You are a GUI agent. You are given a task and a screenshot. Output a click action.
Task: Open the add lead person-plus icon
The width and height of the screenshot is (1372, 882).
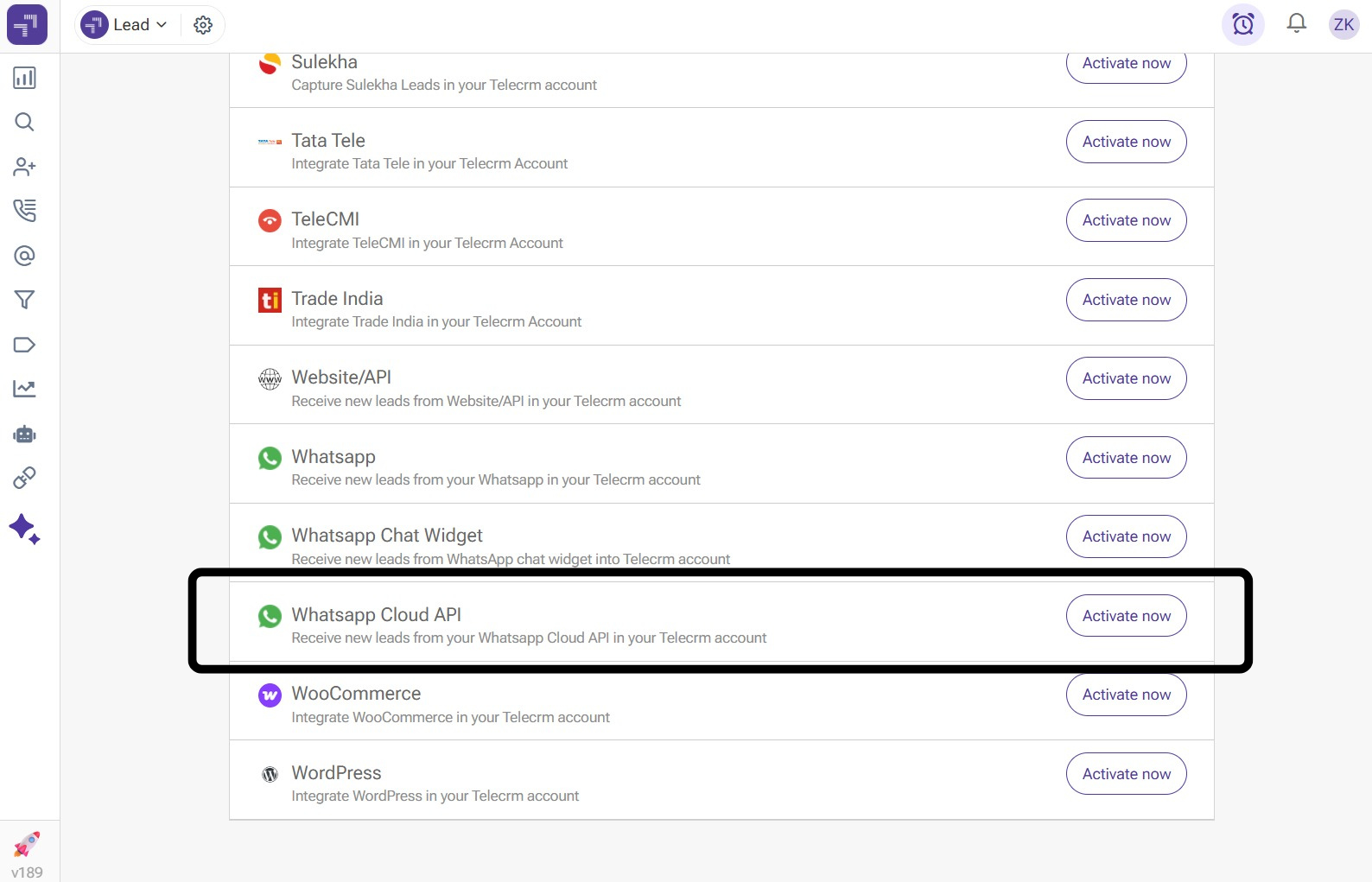(x=24, y=167)
